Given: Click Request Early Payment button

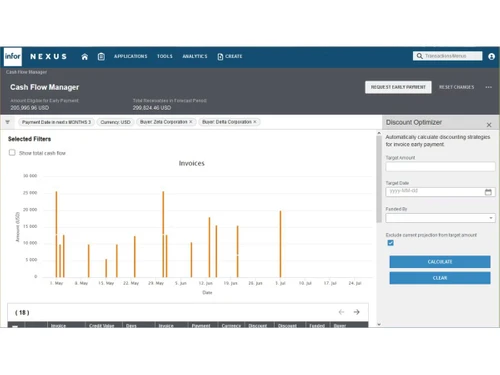Looking at the screenshot, I should 398,87.
